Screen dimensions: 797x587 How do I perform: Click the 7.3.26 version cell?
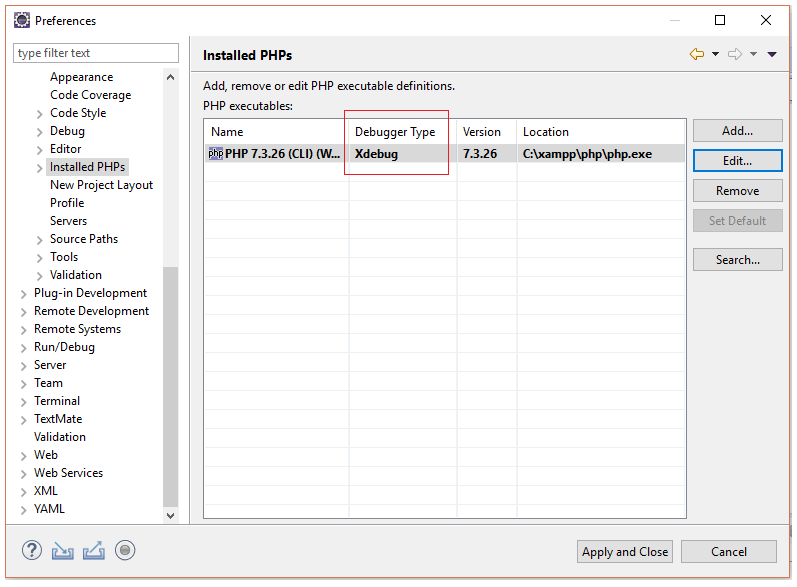click(x=480, y=153)
